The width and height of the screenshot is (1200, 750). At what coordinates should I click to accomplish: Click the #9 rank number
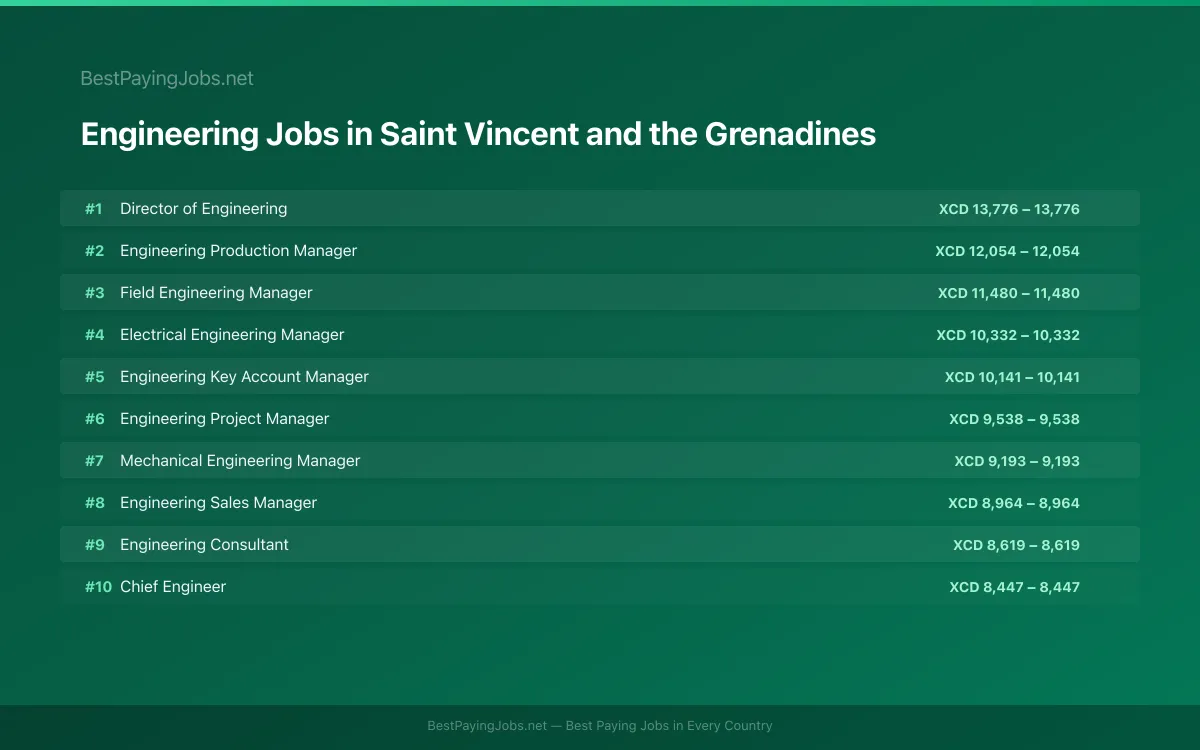tap(94, 545)
